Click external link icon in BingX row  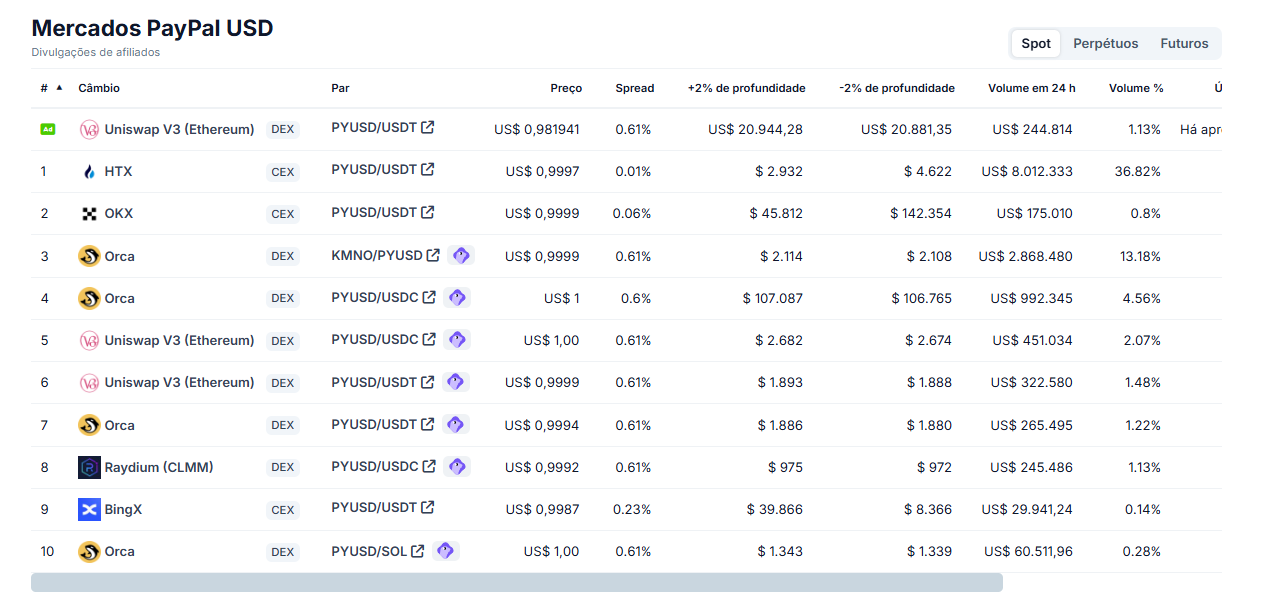coord(428,508)
